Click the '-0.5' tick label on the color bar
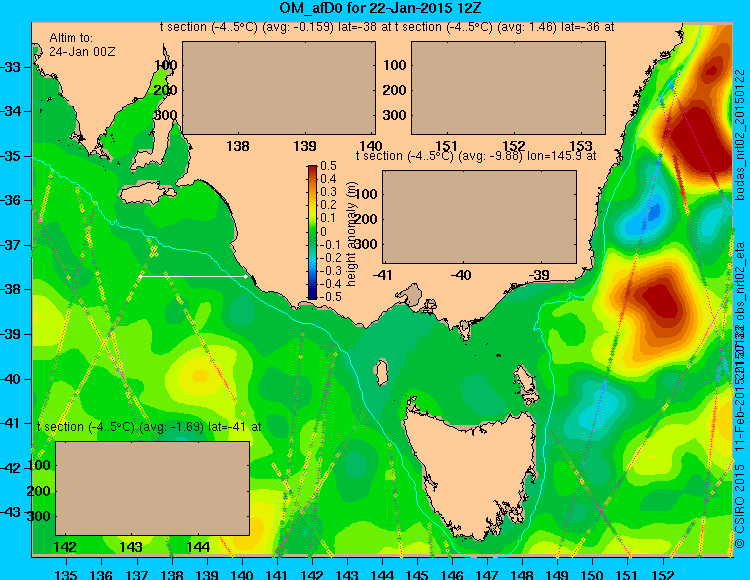 coord(329,297)
